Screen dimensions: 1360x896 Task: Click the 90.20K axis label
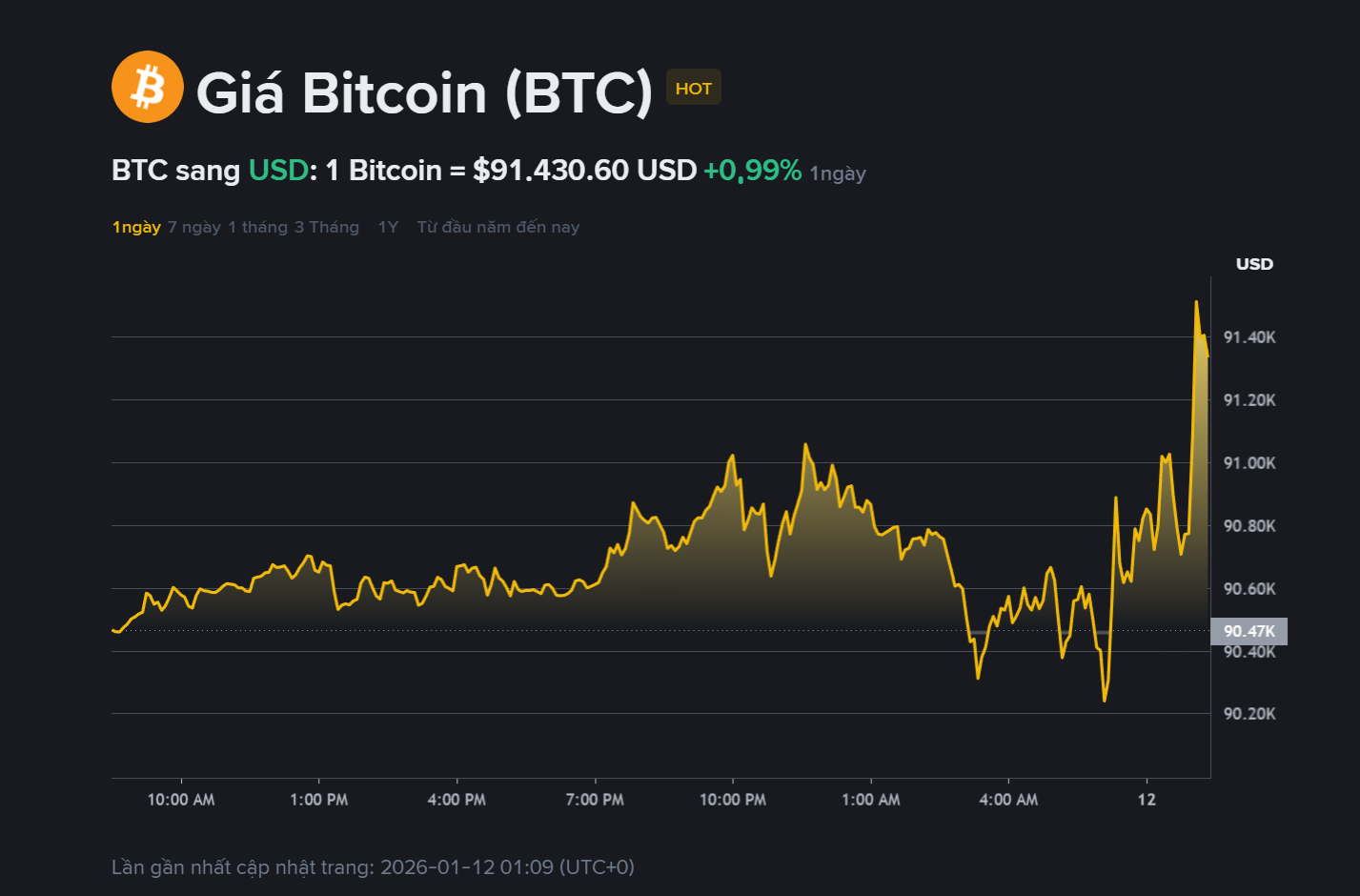coord(1249,714)
